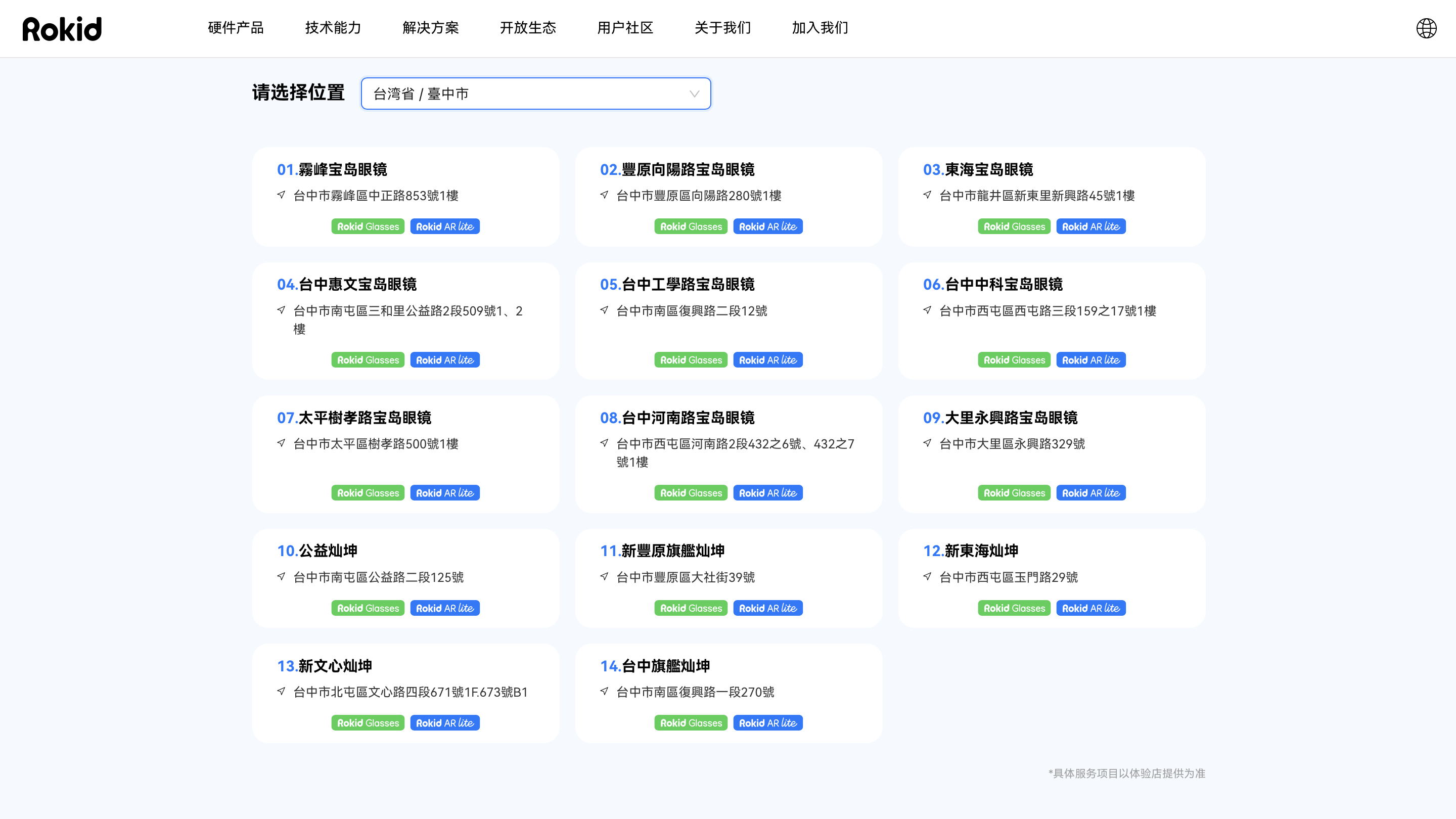
Task: Select the Rokid AR lite badge on 台中旗艦灿坤
Action: tap(767, 722)
